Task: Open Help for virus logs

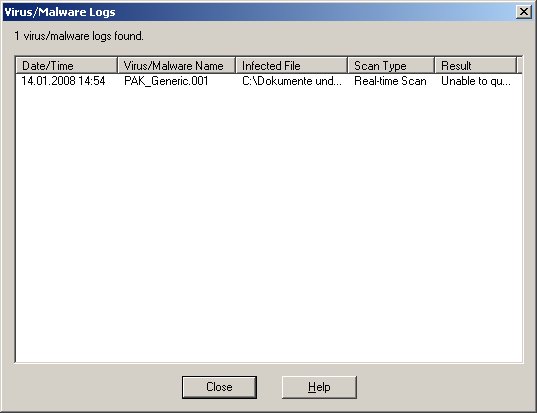Action: [x=319, y=387]
